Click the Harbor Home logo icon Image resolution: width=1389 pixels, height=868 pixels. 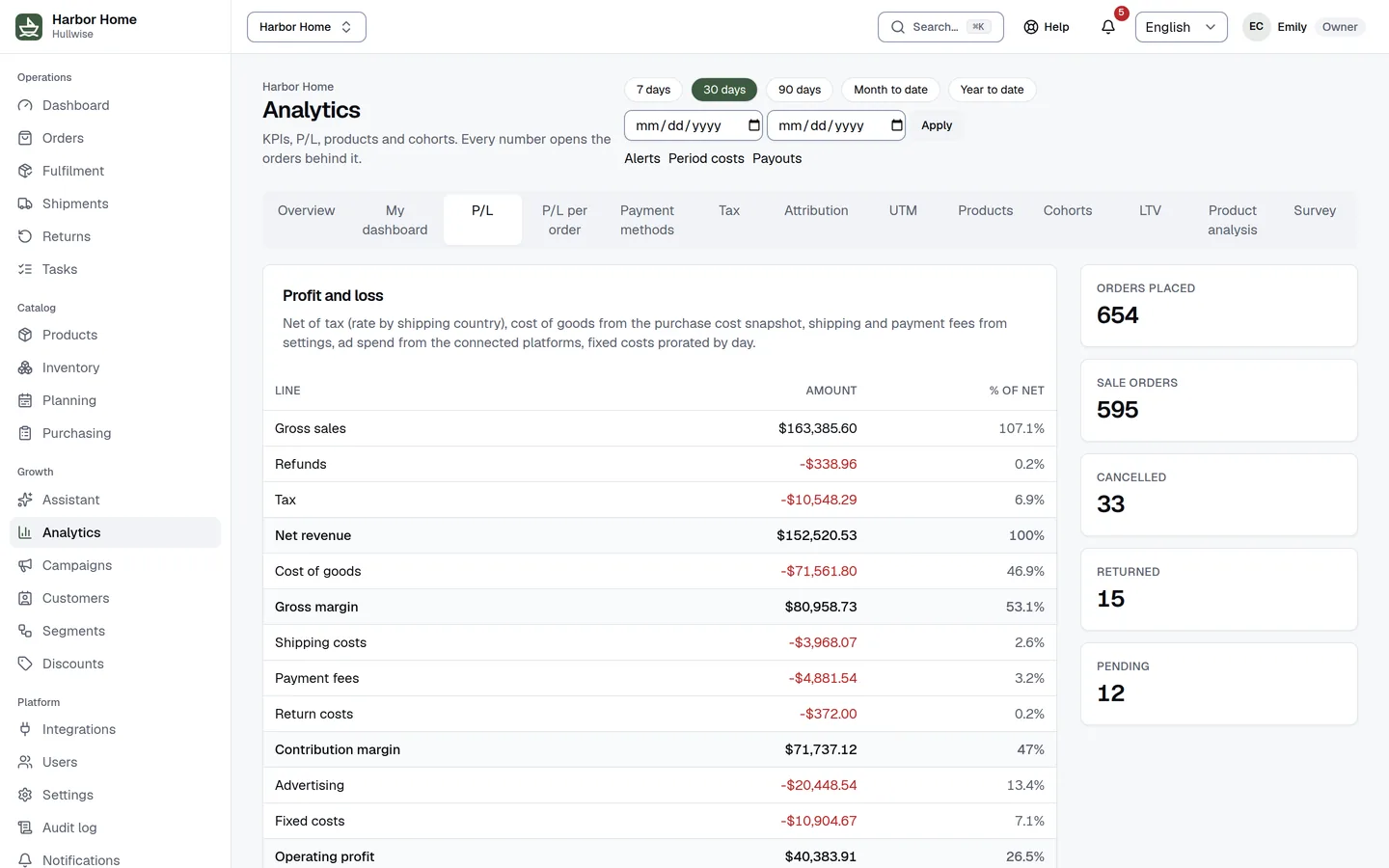pos(29,27)
